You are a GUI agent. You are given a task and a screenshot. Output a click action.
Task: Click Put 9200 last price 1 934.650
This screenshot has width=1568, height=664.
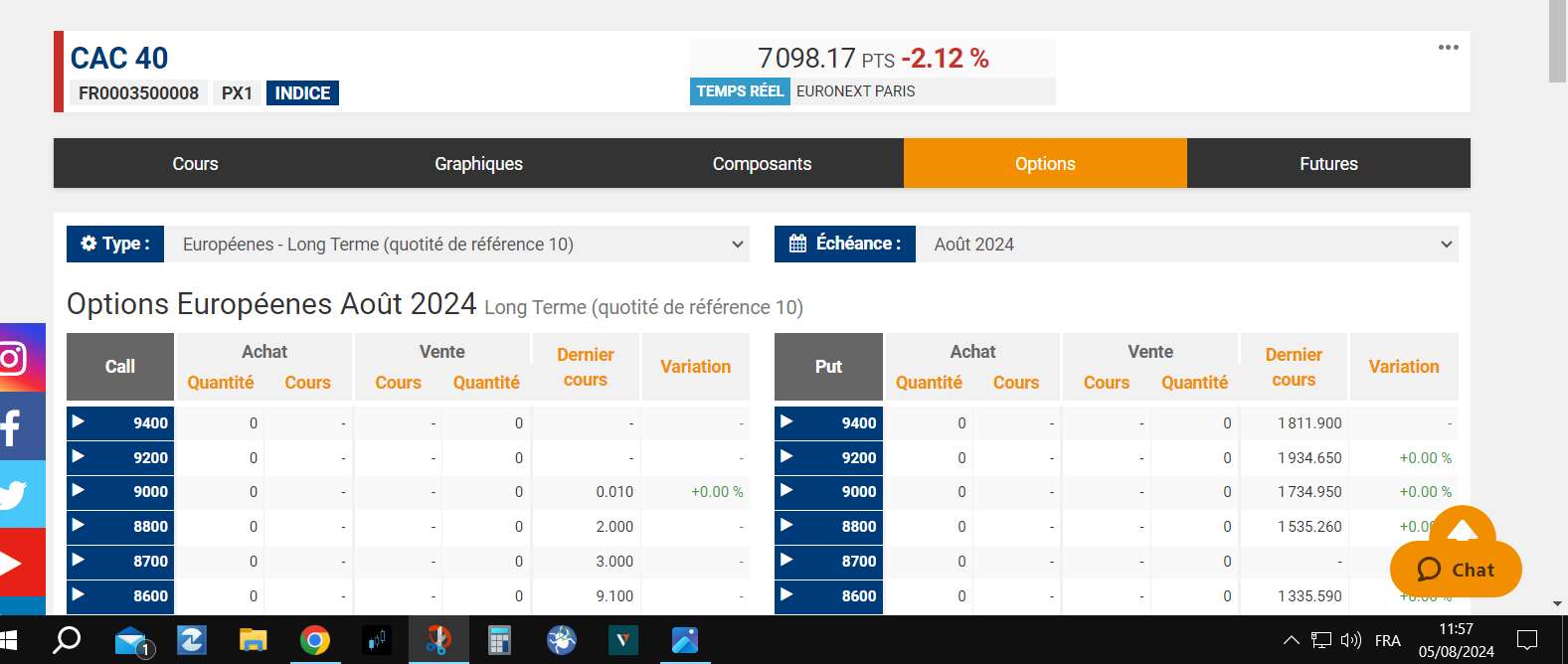pos(1309,457)
